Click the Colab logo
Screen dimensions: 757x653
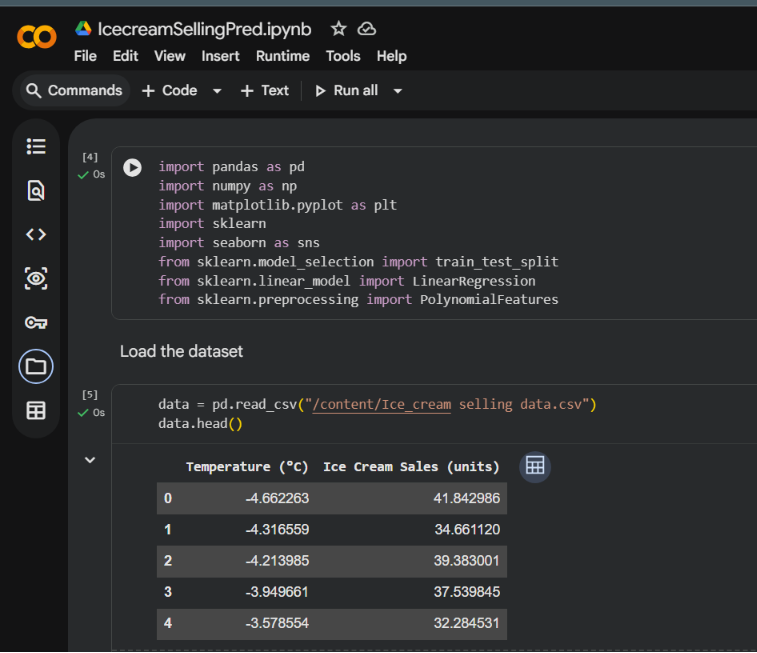(37, 37)
